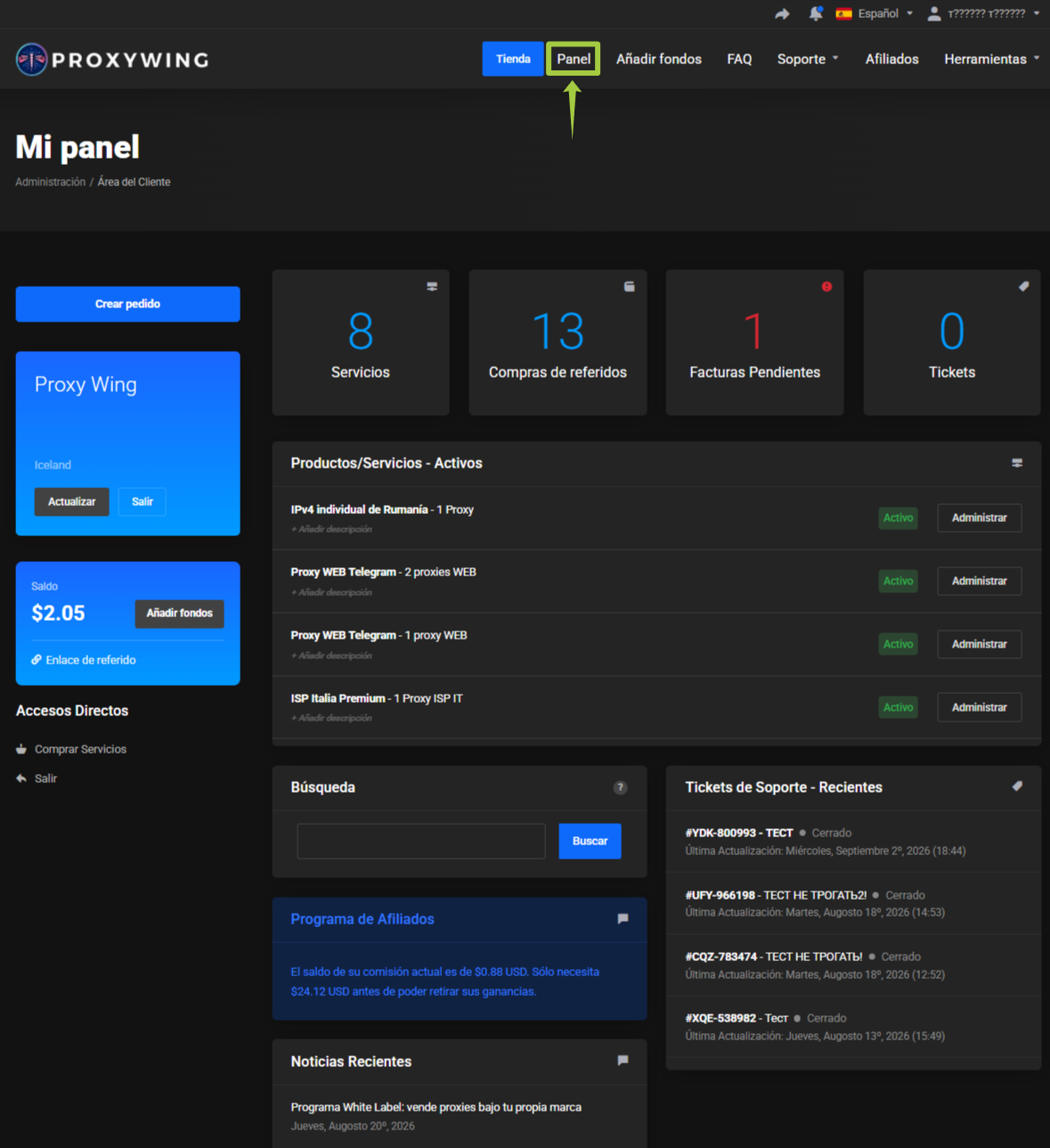Viewport: 1050px width, 1148px height.
Task: Go to the Panel nav item
Action: 574,59
